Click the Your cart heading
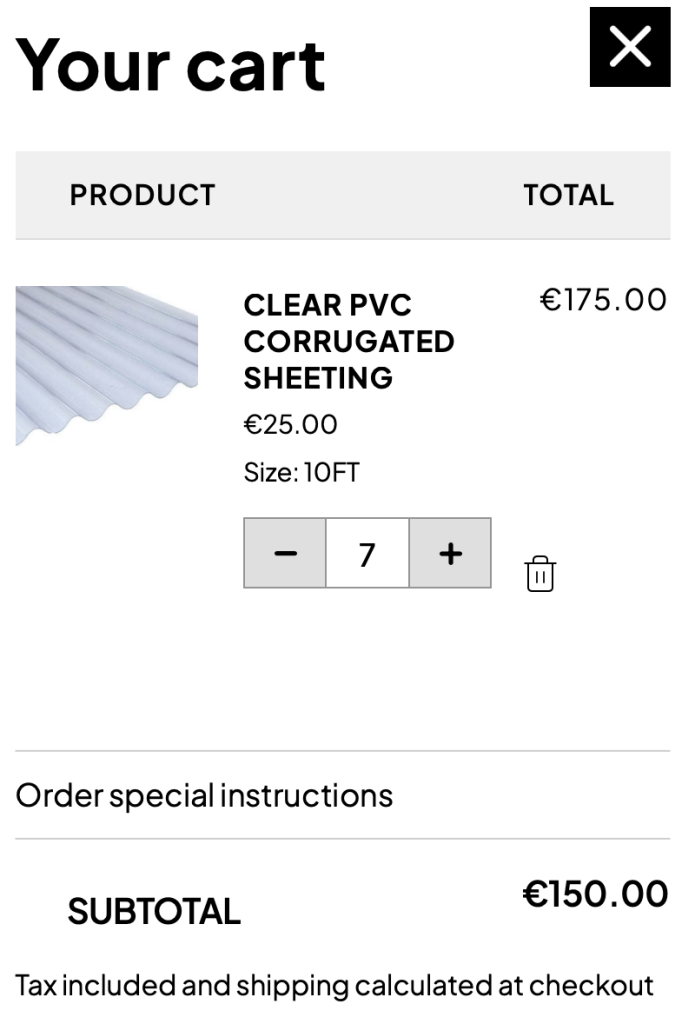This screenshot has height=1024, width=695. pyautogui.click(x=171, y=64)
